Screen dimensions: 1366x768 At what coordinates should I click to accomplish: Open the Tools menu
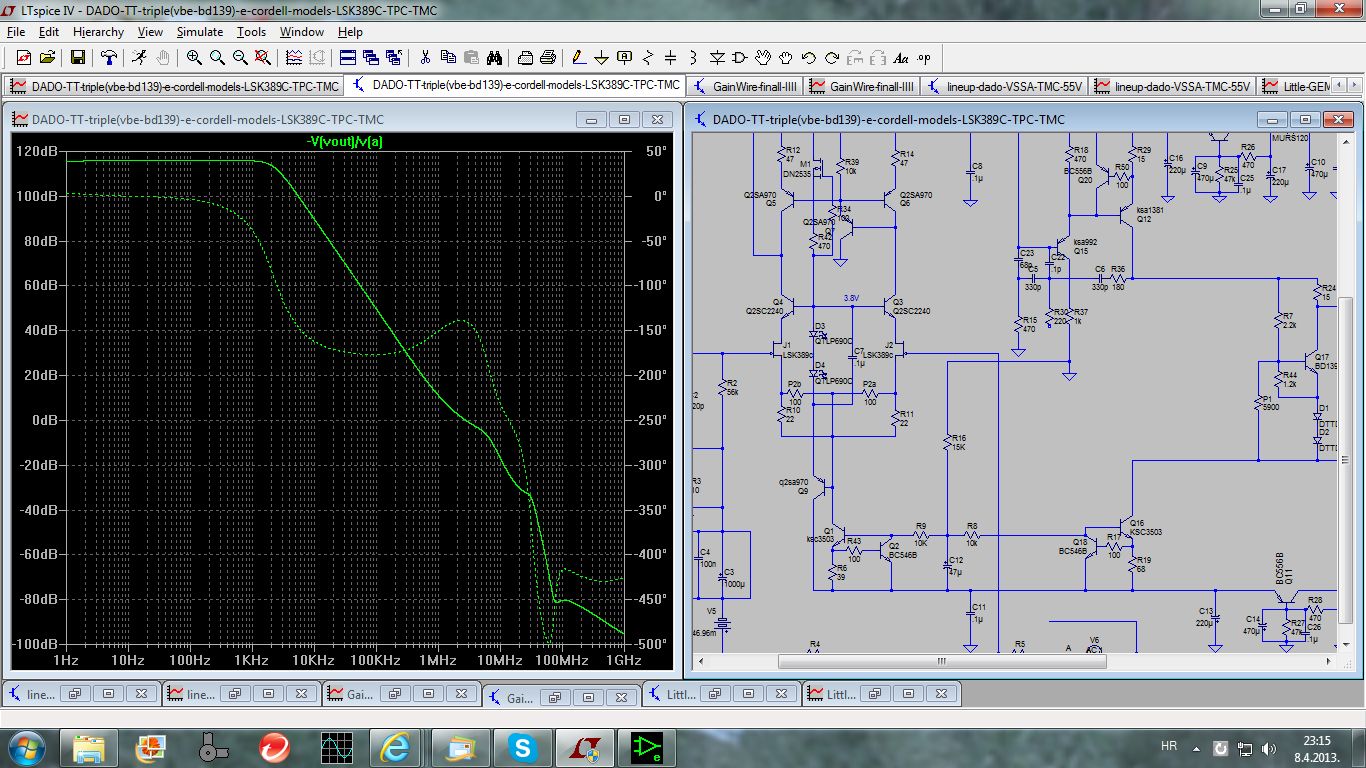click(x=251, y=32)
